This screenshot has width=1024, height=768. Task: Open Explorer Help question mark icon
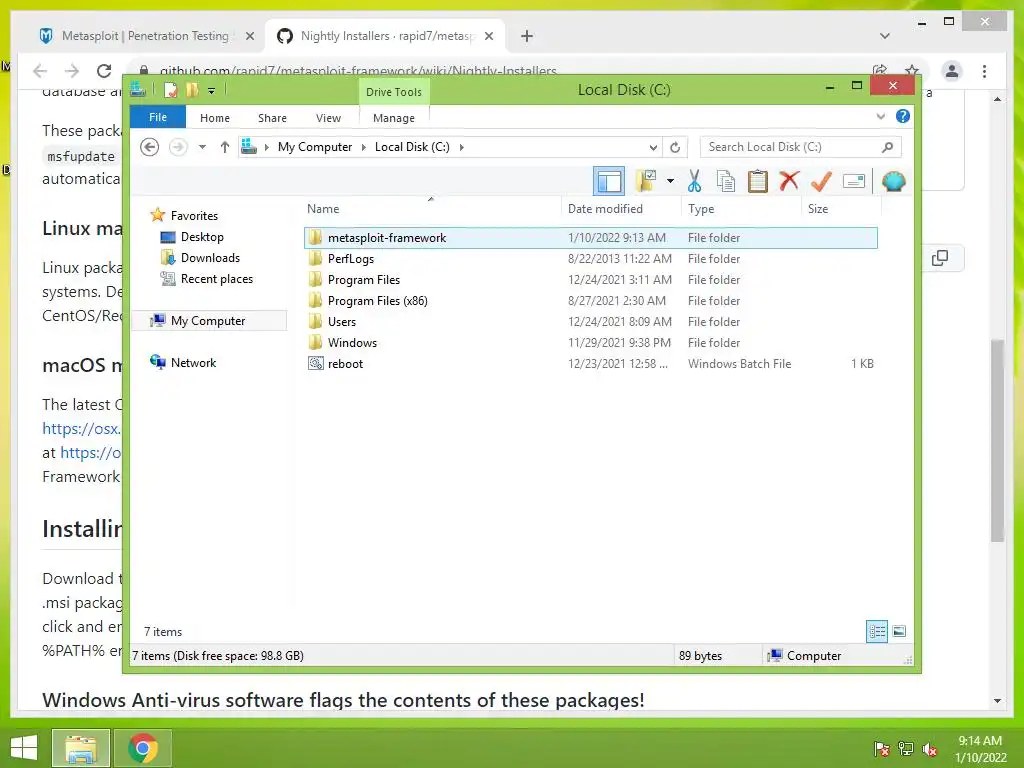[x=903, y=116]
